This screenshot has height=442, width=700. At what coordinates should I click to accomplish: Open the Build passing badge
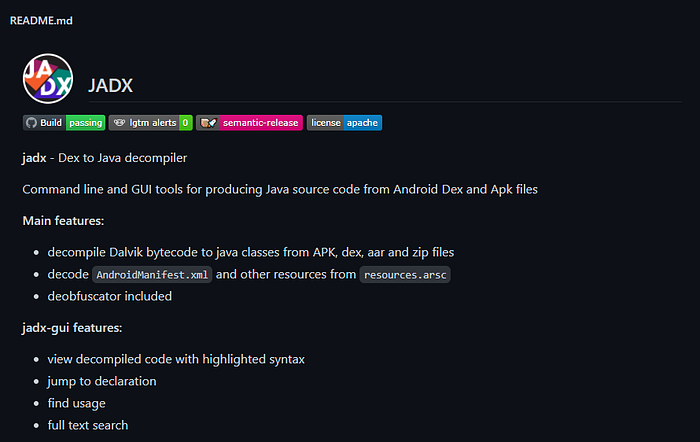tap(64, 123)
